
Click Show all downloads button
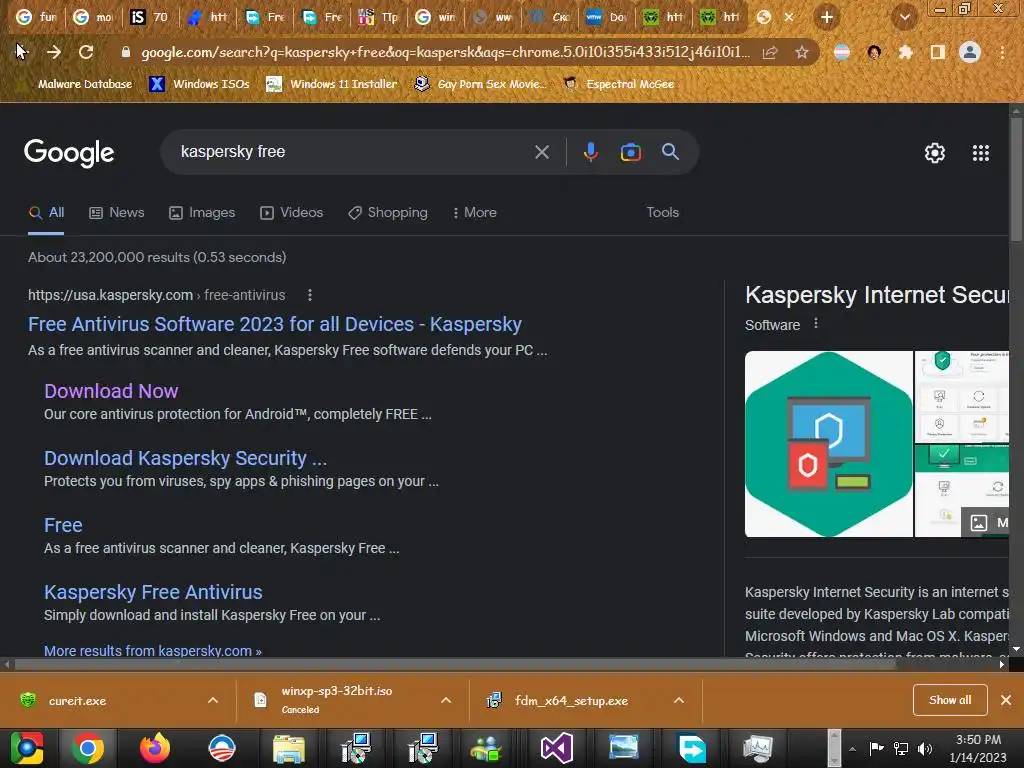[950, 700]
